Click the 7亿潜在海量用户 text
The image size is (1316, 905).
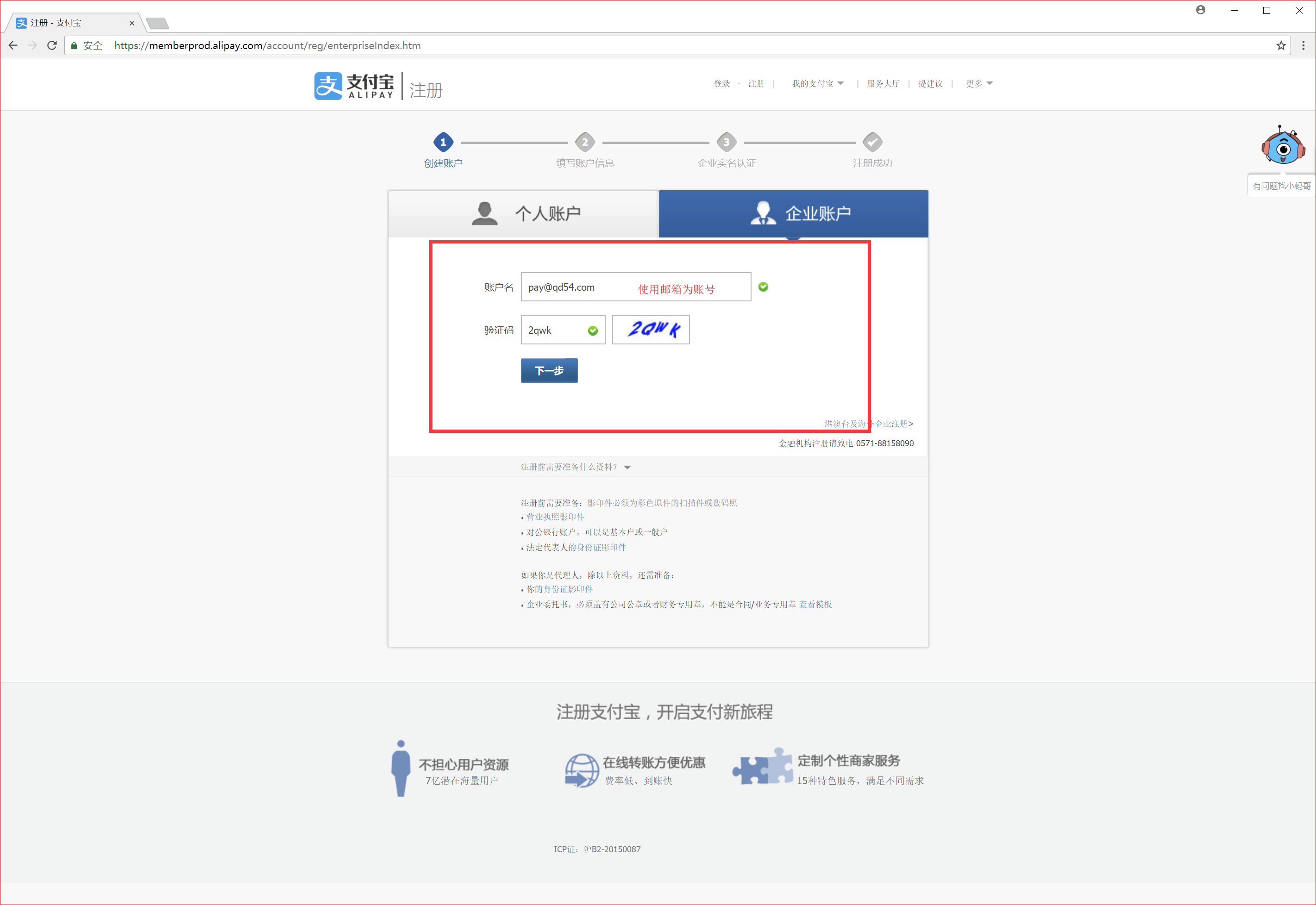(462, 781)
